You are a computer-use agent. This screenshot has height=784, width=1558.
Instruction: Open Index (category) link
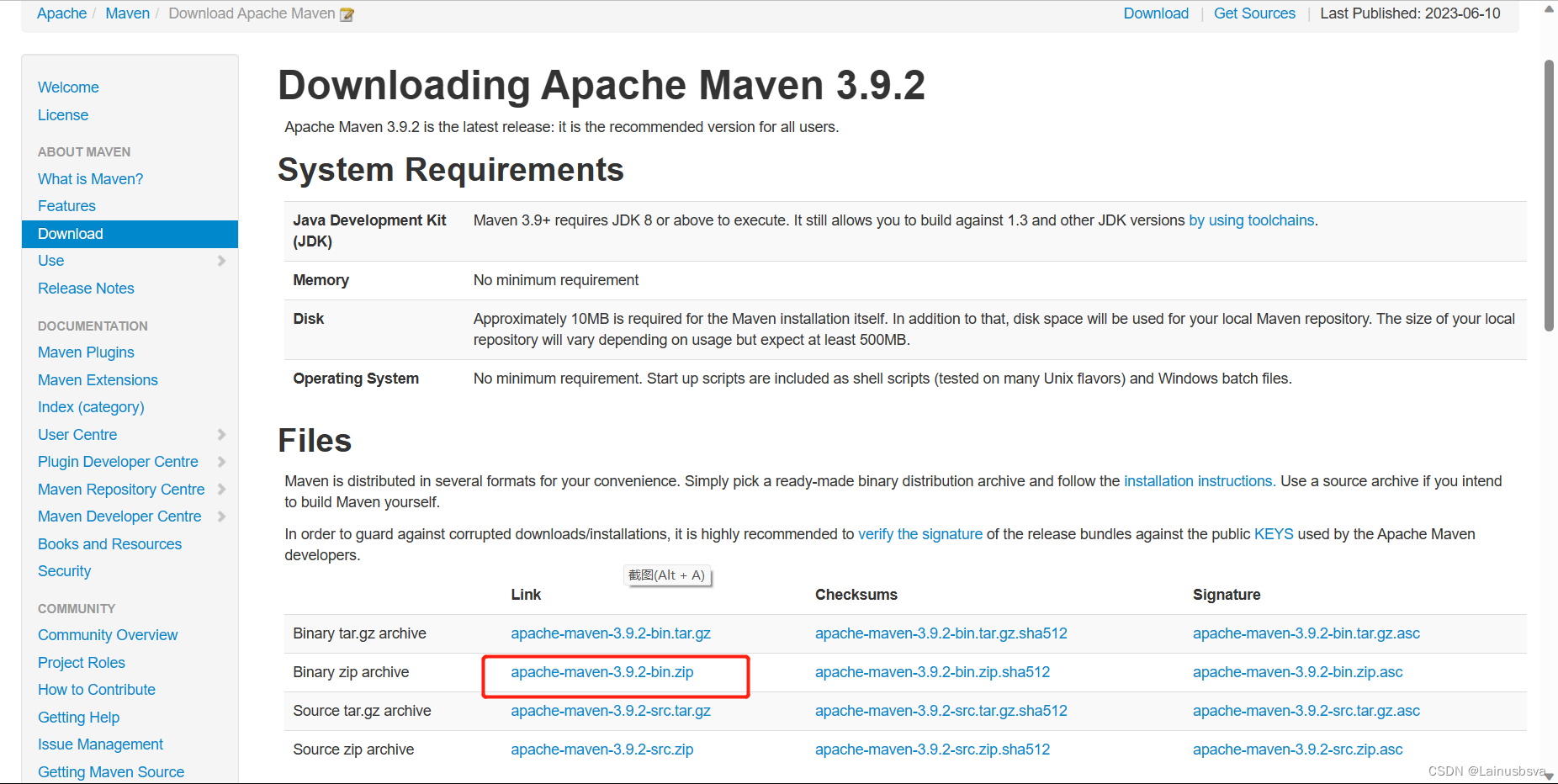click(91, 407)
